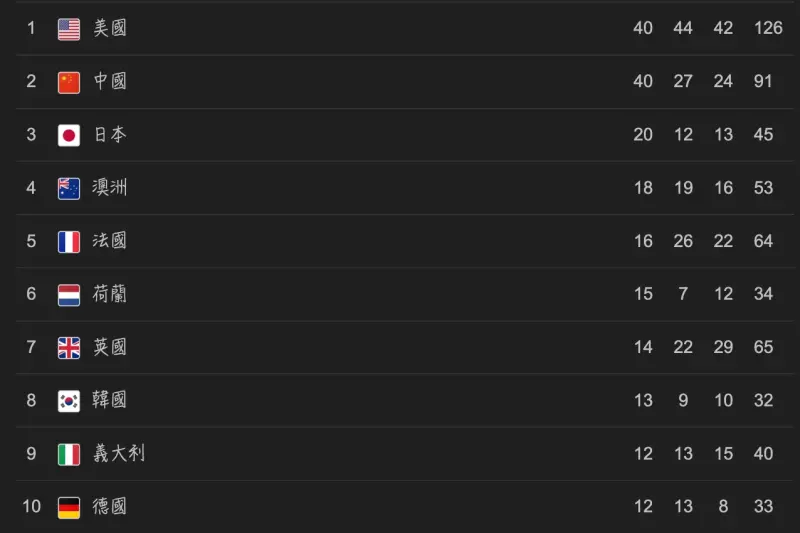
Task: Click the Australia flag icon
Action: 69,189
